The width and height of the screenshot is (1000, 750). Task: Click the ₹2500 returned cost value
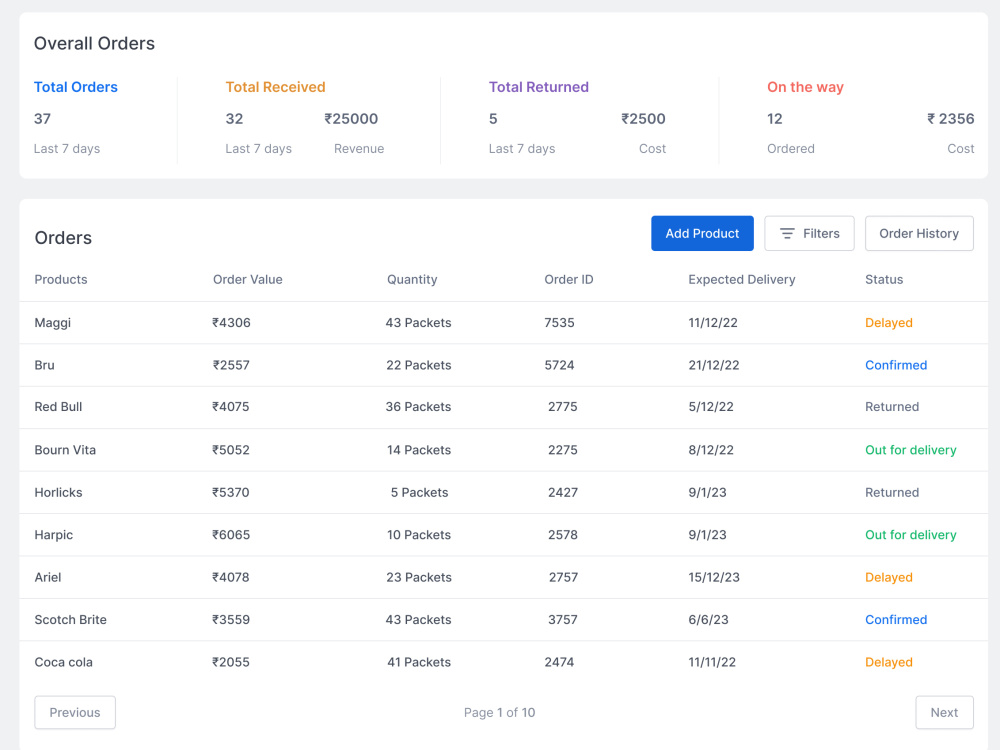643,119
